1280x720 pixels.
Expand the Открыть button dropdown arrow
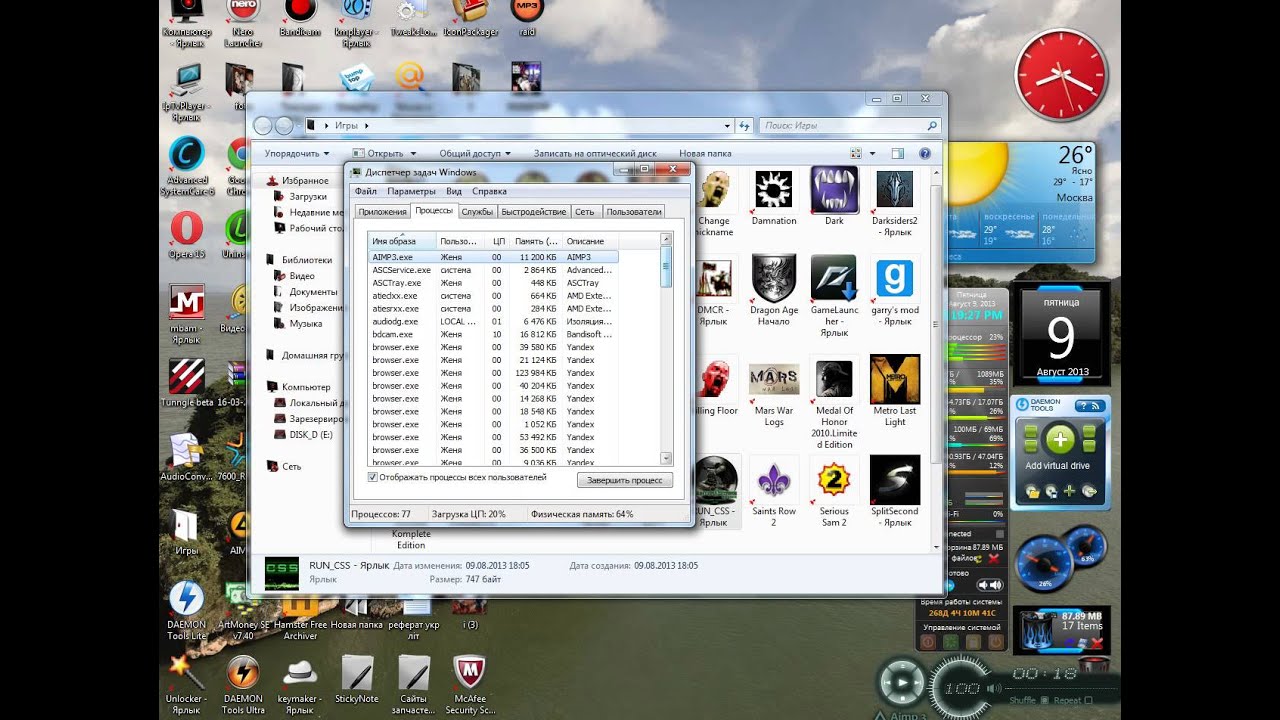click(x=413, y=154)
